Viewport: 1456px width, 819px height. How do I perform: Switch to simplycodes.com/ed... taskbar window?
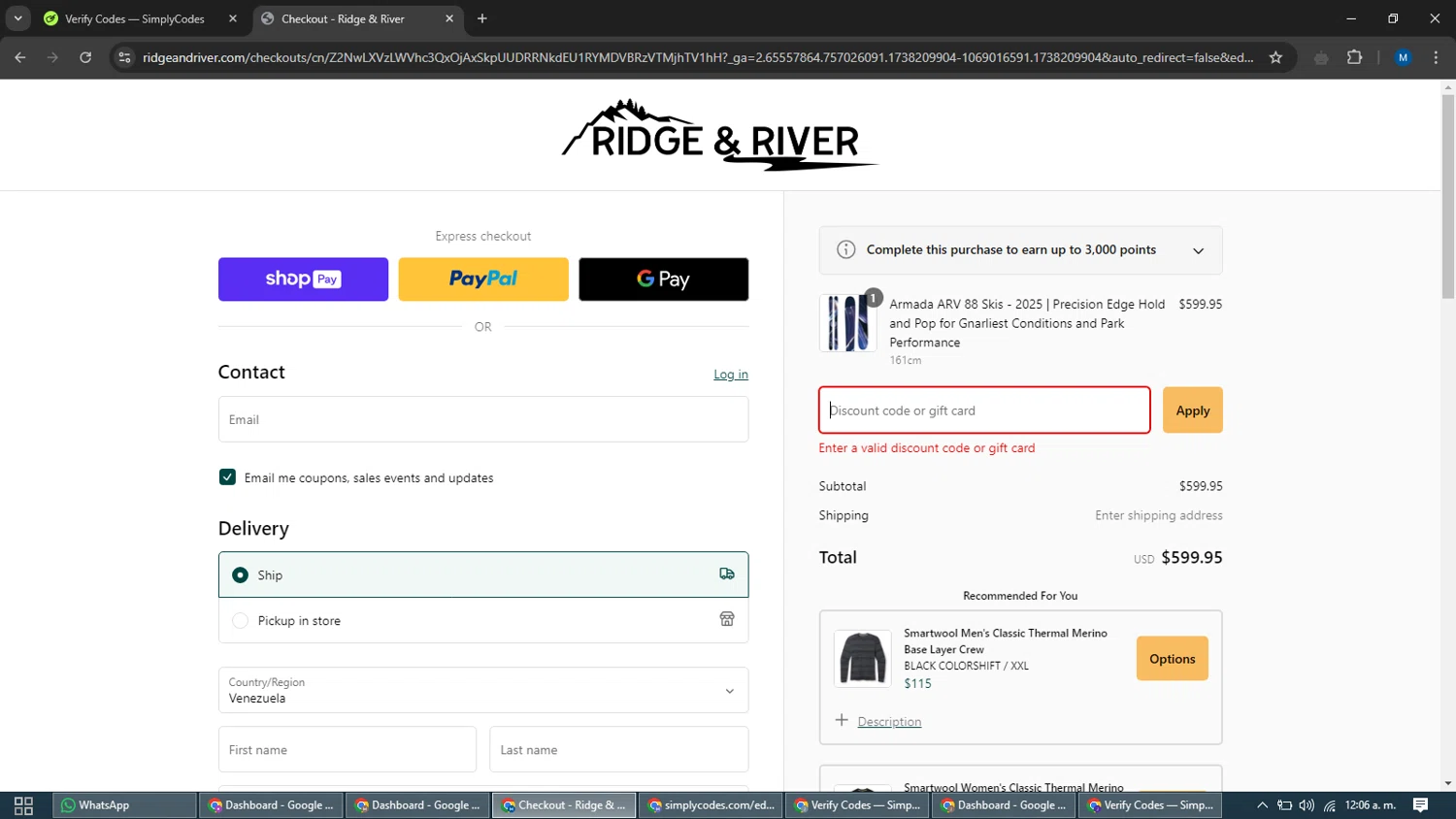tap(711, 805)
